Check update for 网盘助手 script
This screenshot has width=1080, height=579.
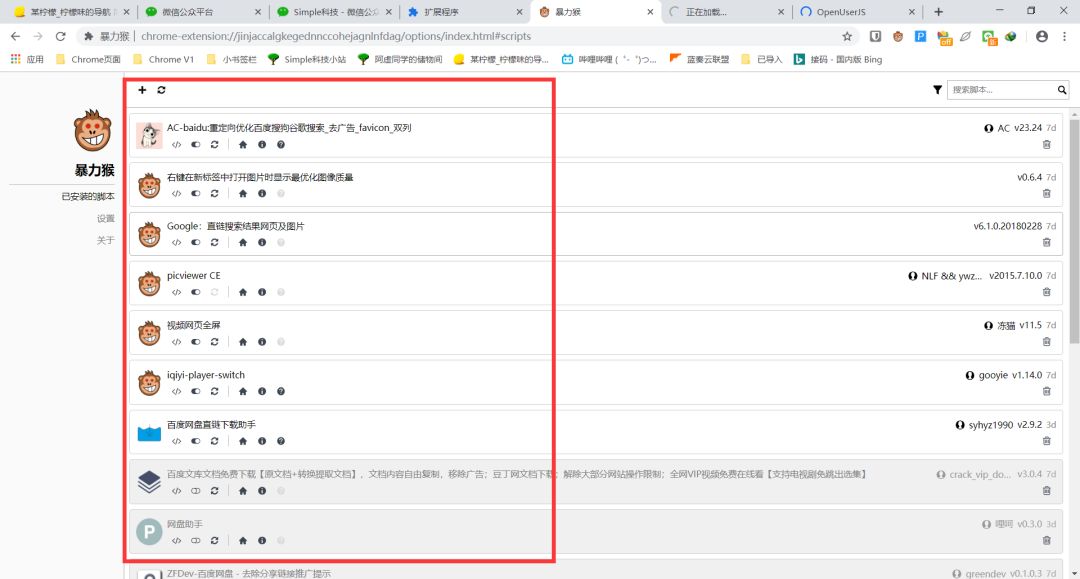215,540
